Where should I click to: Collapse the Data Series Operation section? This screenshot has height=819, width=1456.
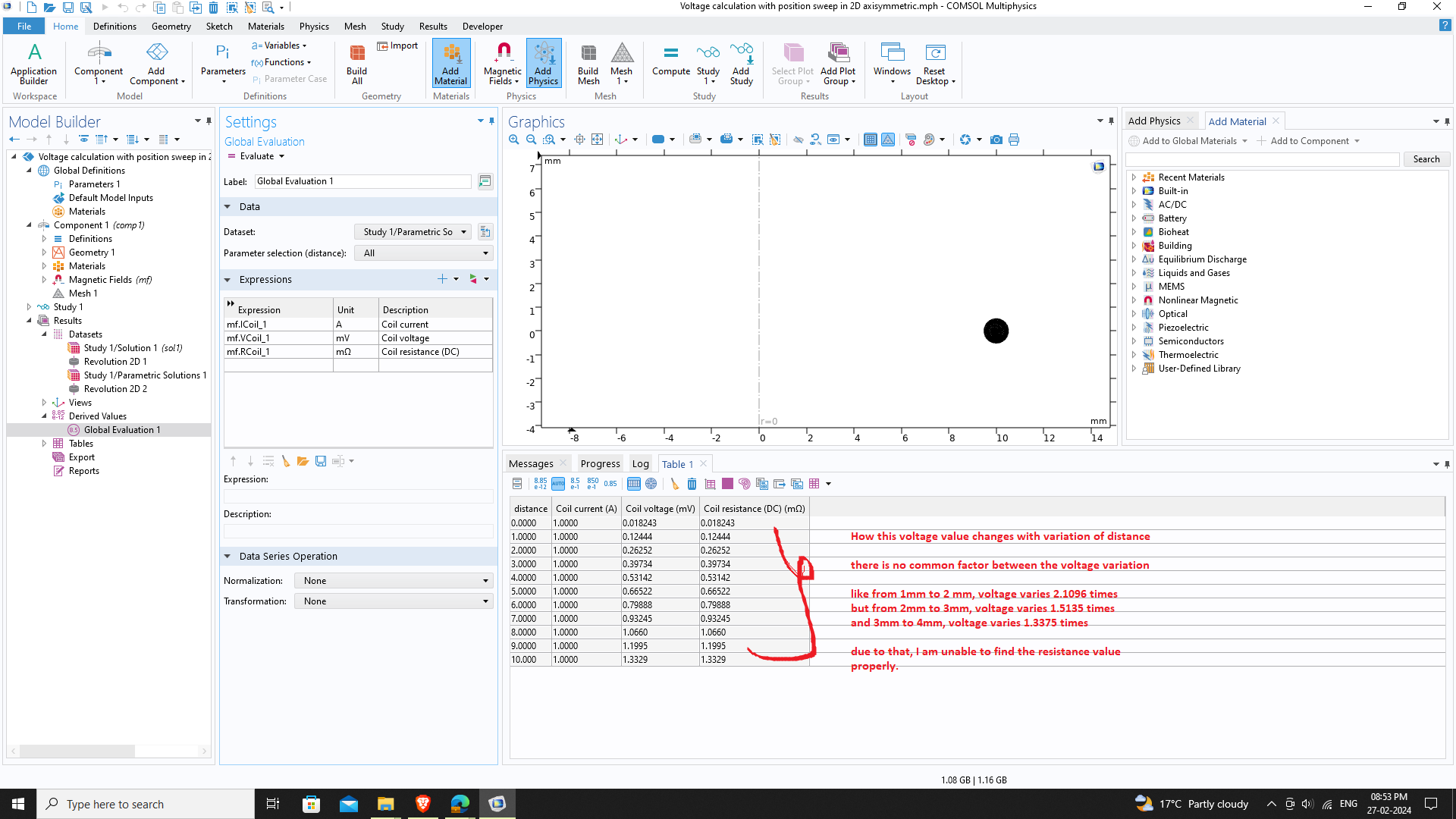[x=227, y=557]
